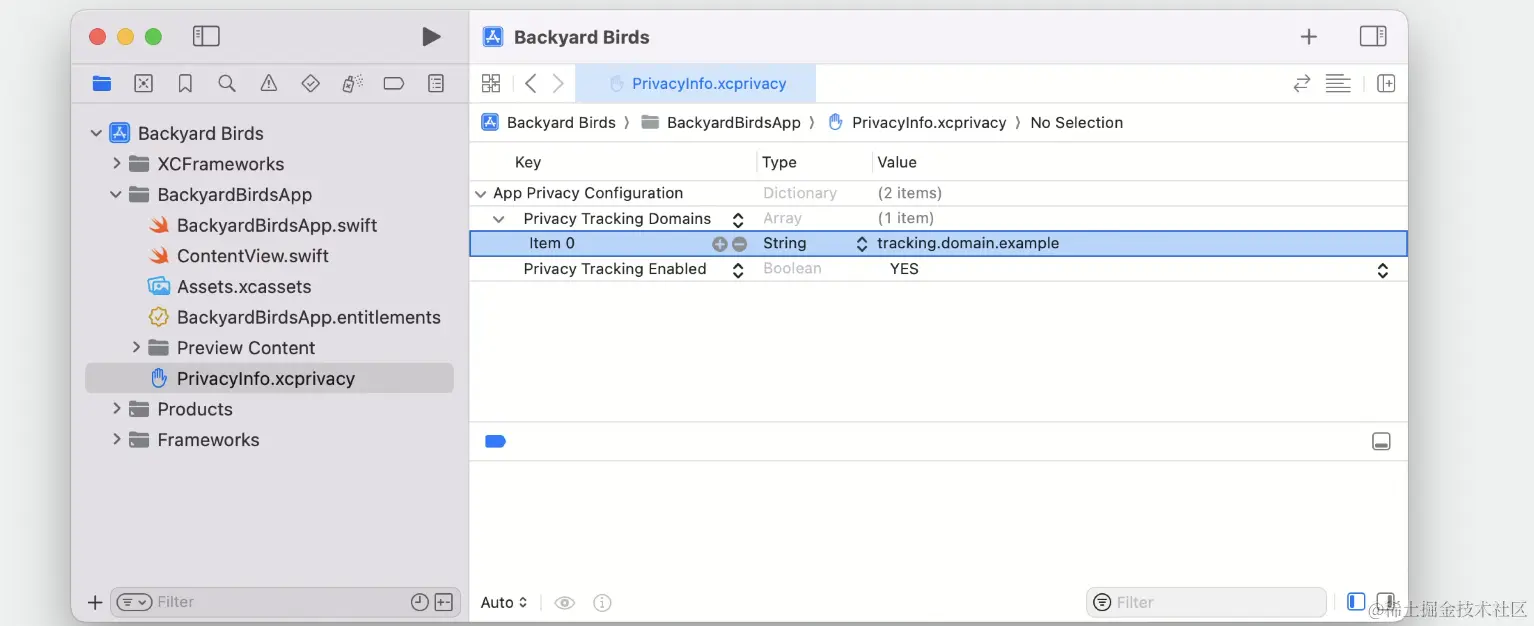Open the Source Control navigator

coord(144,84)
